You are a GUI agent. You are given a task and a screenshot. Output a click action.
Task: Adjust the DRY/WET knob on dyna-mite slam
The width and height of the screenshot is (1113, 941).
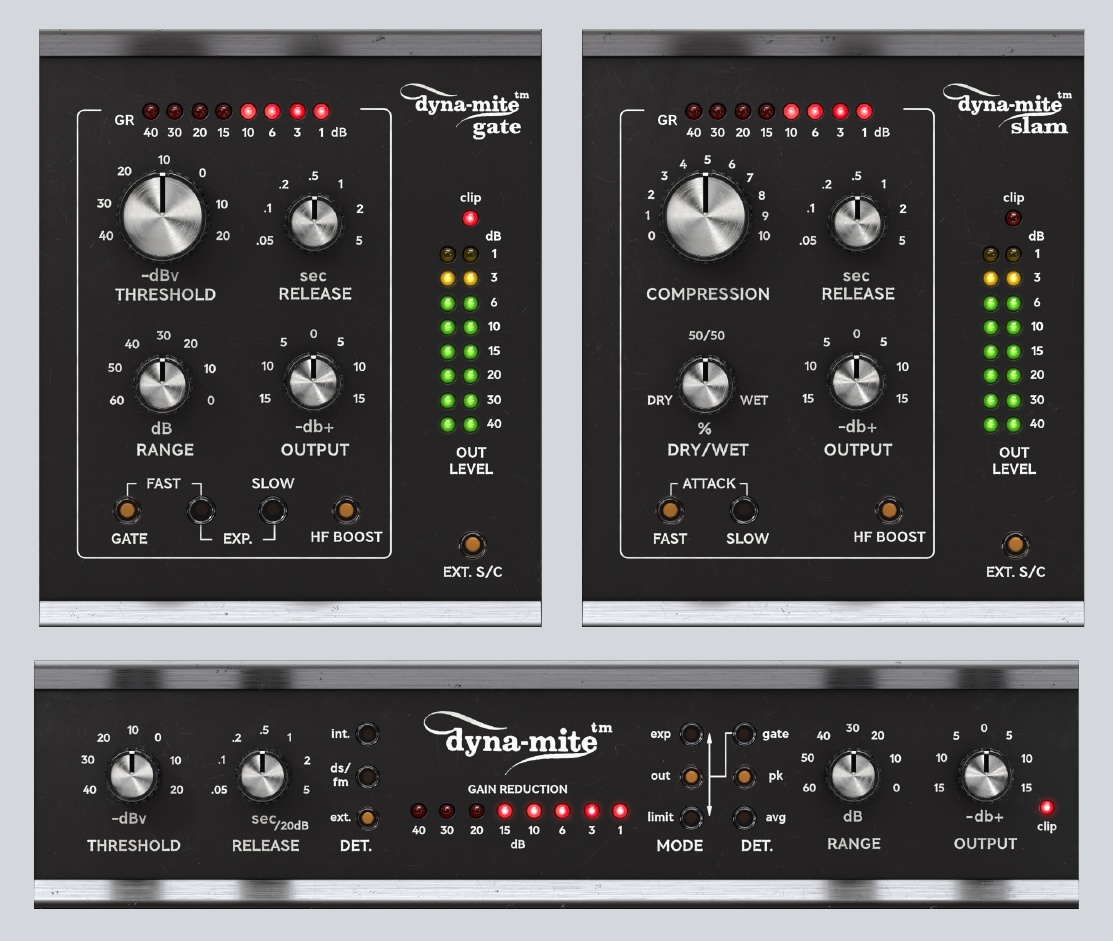(x=705, y=384)
